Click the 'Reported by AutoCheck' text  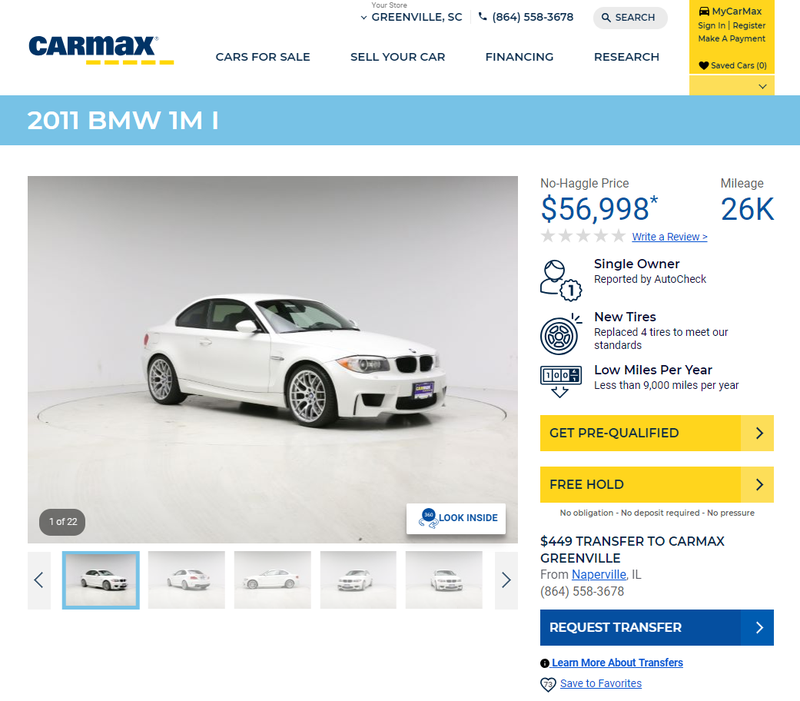click(x=650, y=279)
